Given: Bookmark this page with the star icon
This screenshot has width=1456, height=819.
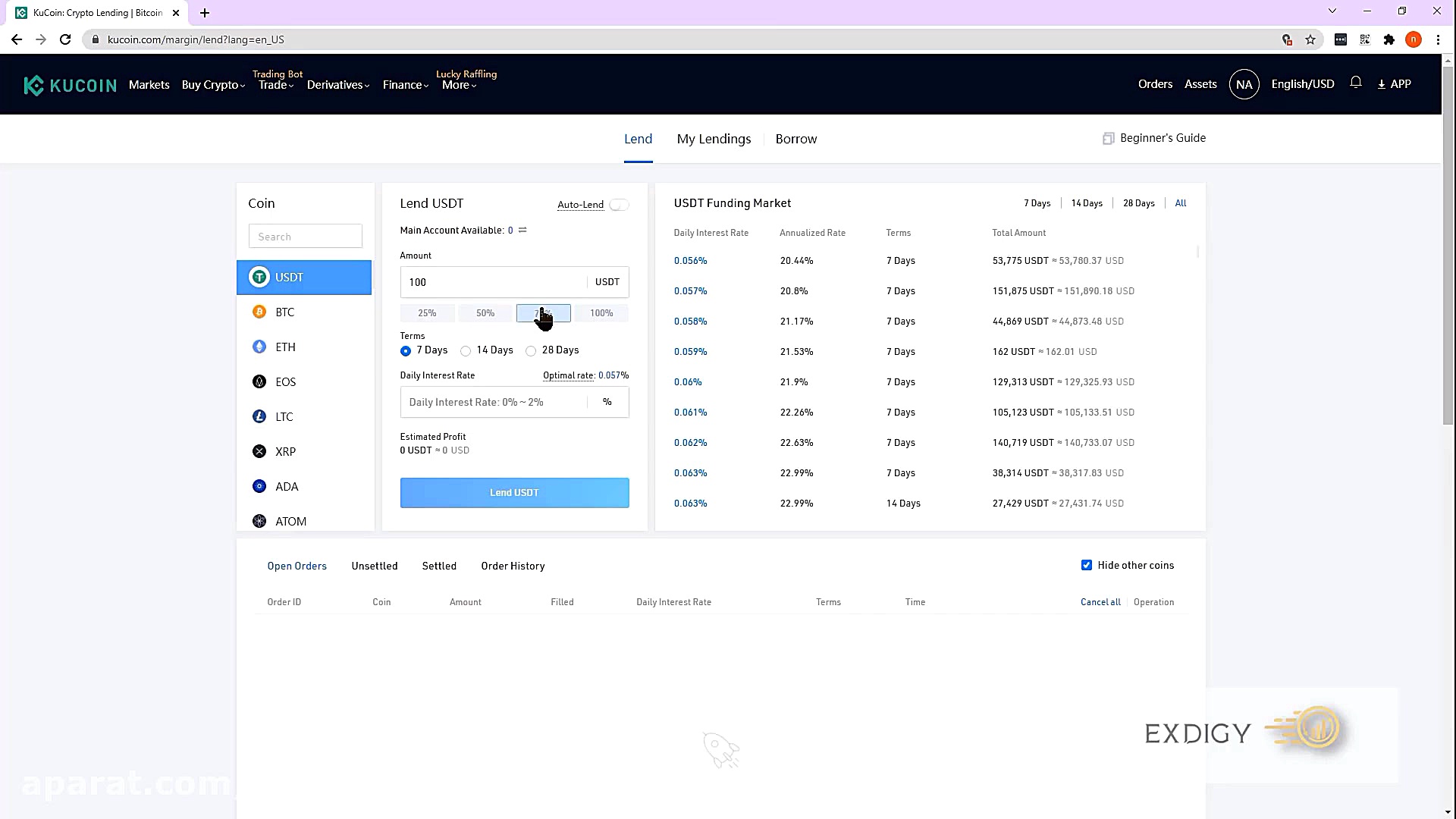Looking at the screenshot, I should pos(1310,39).
